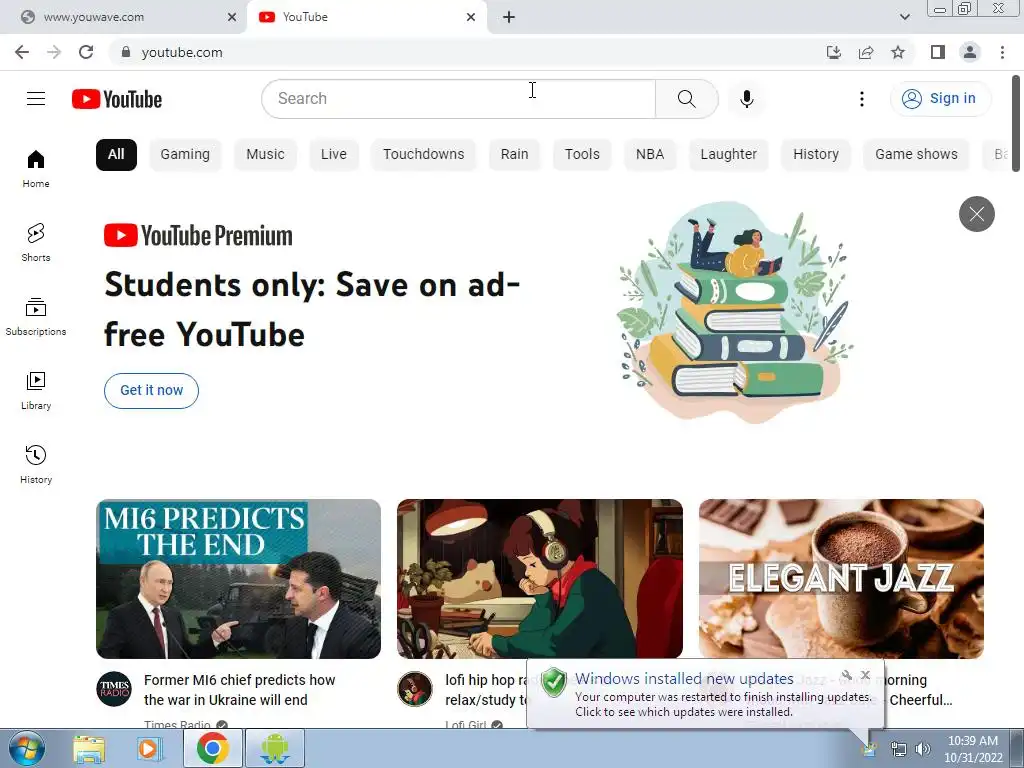The image size is (1024, 768).
Task: Open the Windows Start menu
Action: tap(27, 748)
